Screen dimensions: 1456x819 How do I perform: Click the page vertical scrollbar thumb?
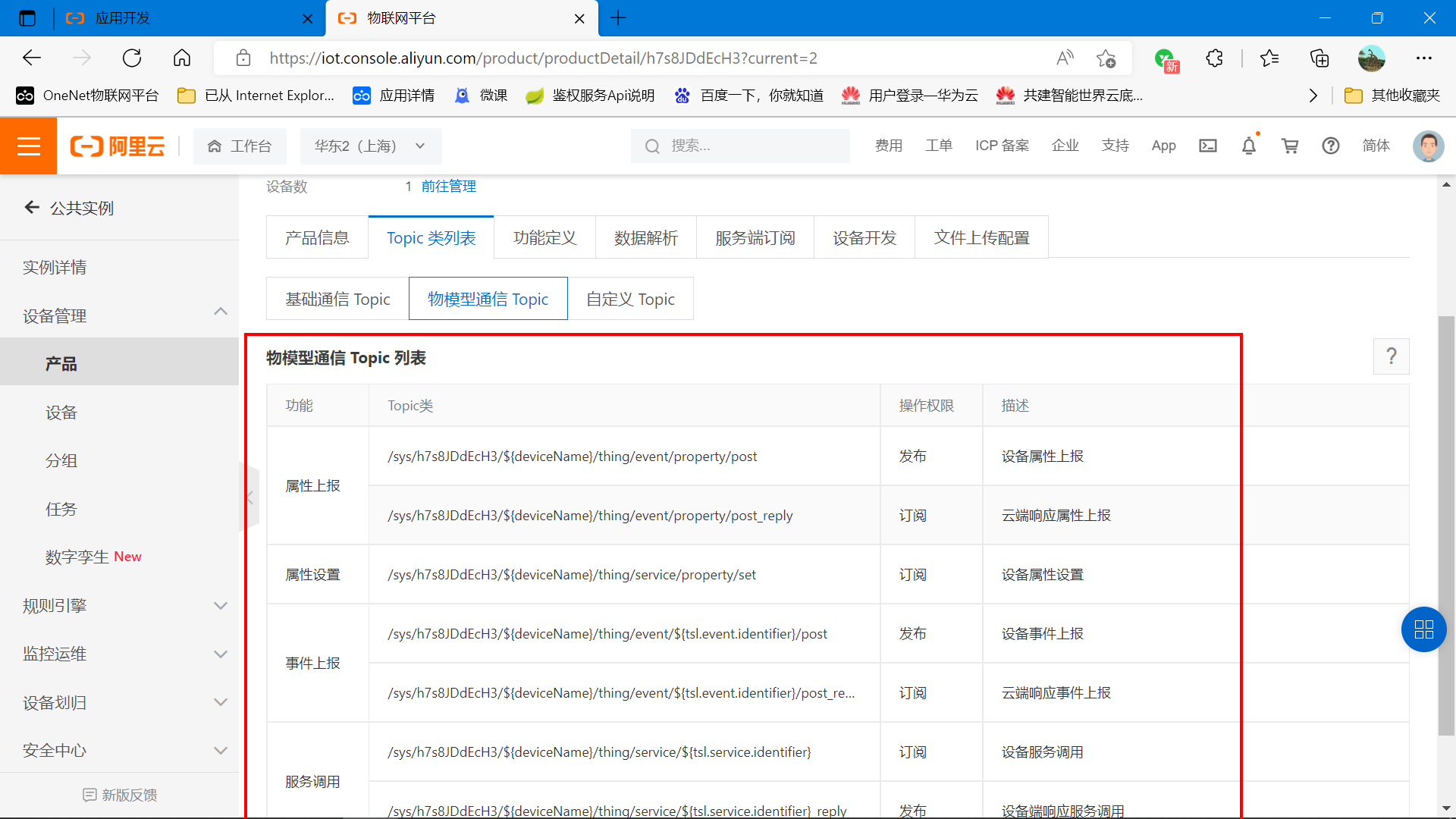[1446, 525]
